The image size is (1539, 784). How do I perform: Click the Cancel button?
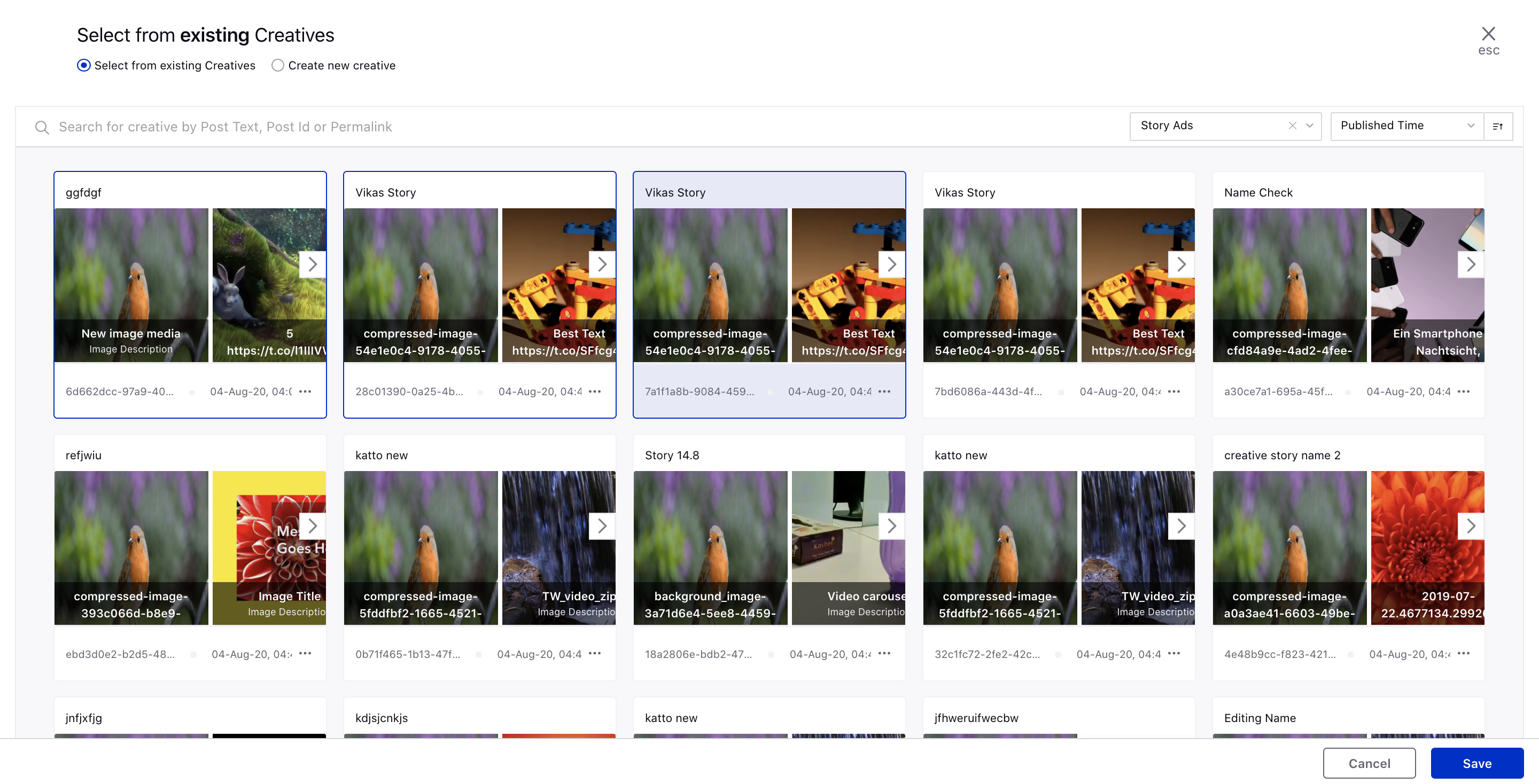1369,763
